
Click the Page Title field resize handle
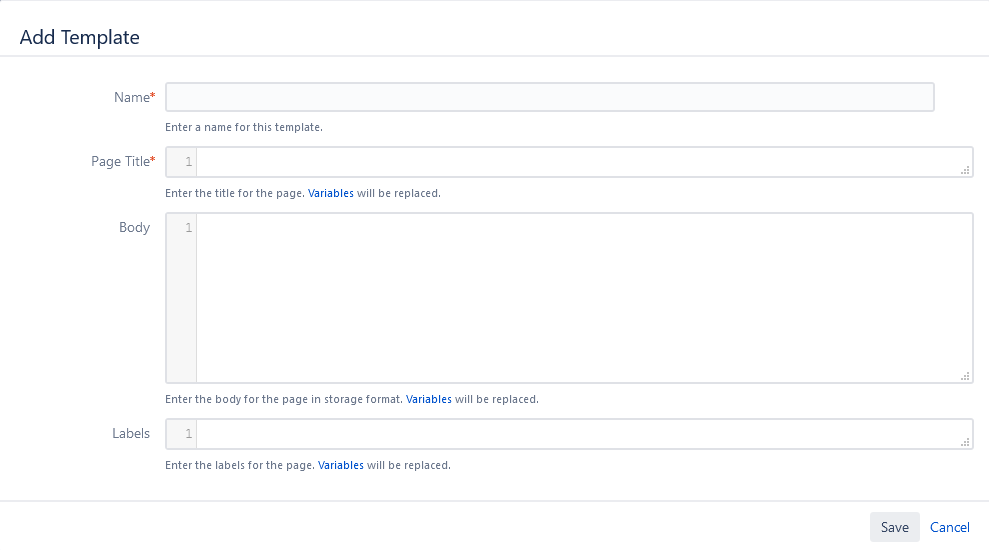[x=965, y=171]
